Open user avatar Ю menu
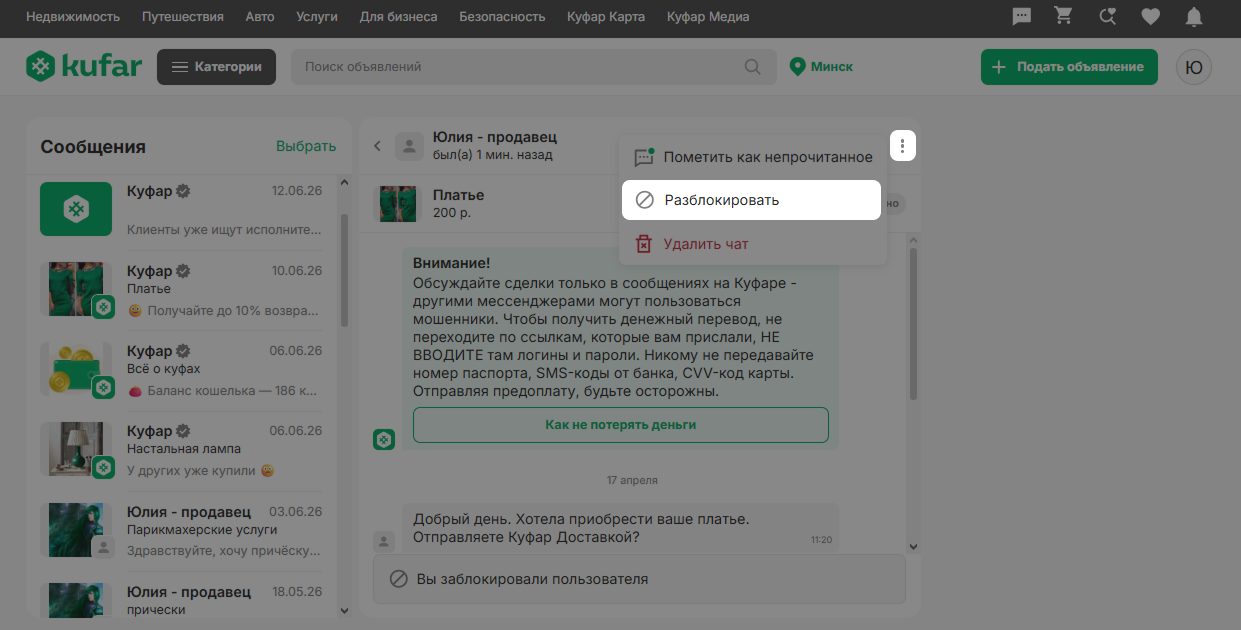1241x630 pixels. pos(1193,67)
